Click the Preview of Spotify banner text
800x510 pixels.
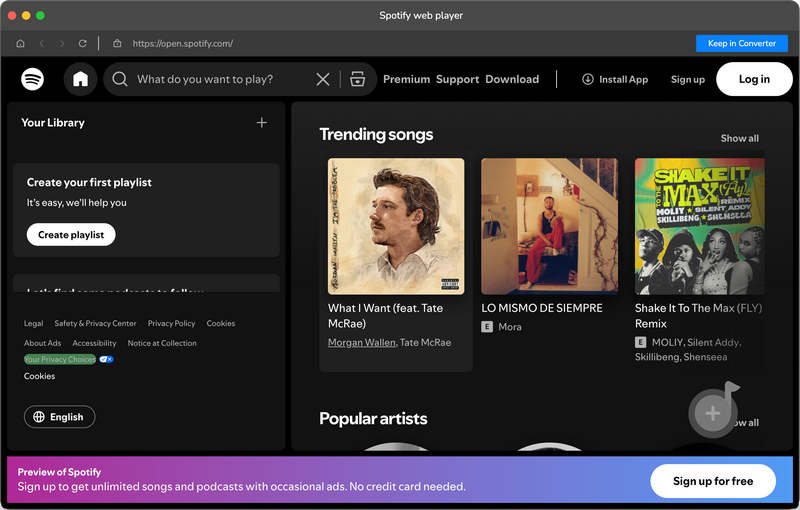[x=59, y=472]
